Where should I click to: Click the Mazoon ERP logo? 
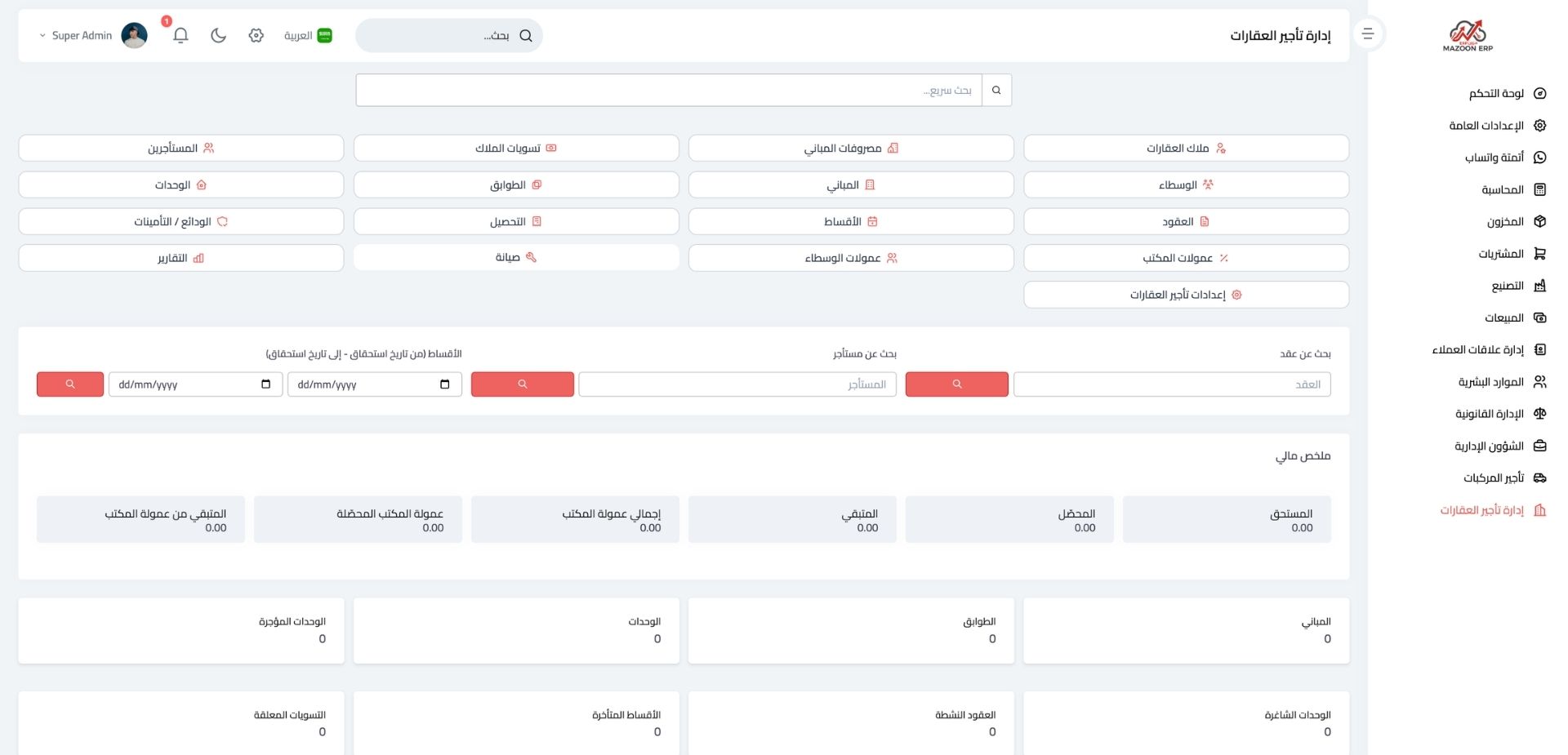[1468, 36]
